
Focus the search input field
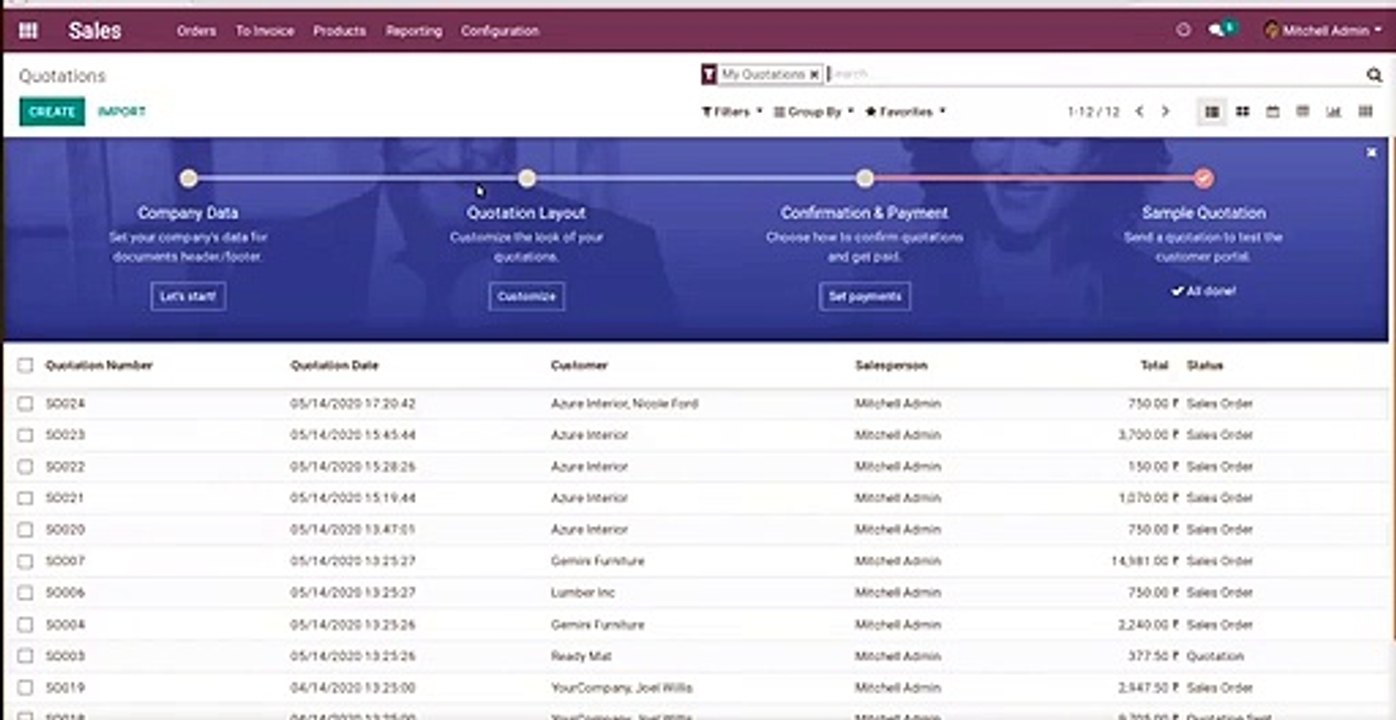[x=1095, y=74]
